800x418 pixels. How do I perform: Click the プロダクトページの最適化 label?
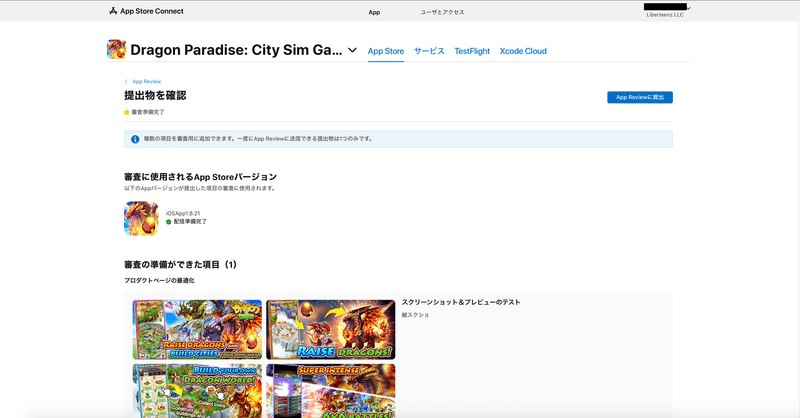click(x=159, y=281)
